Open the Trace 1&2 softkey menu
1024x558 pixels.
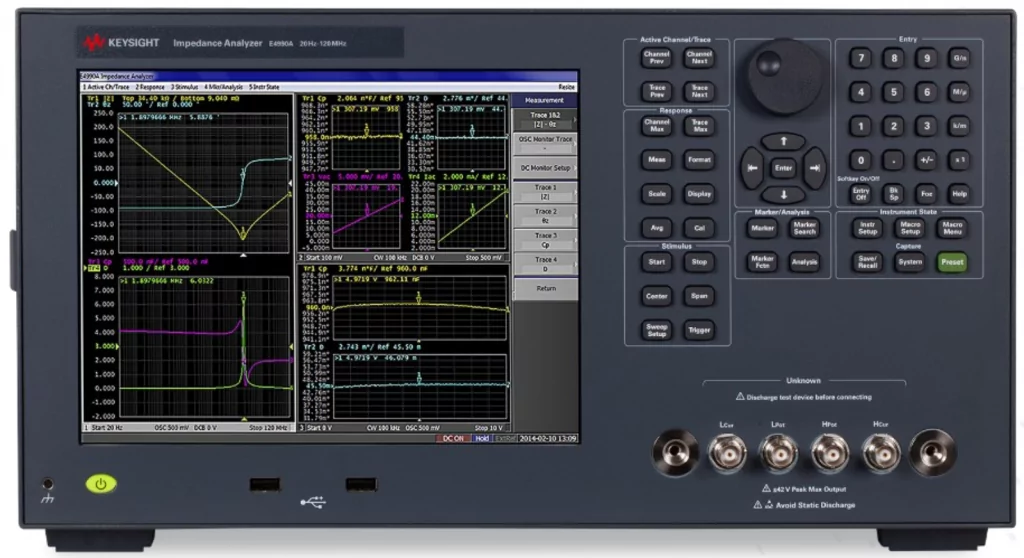545,119
